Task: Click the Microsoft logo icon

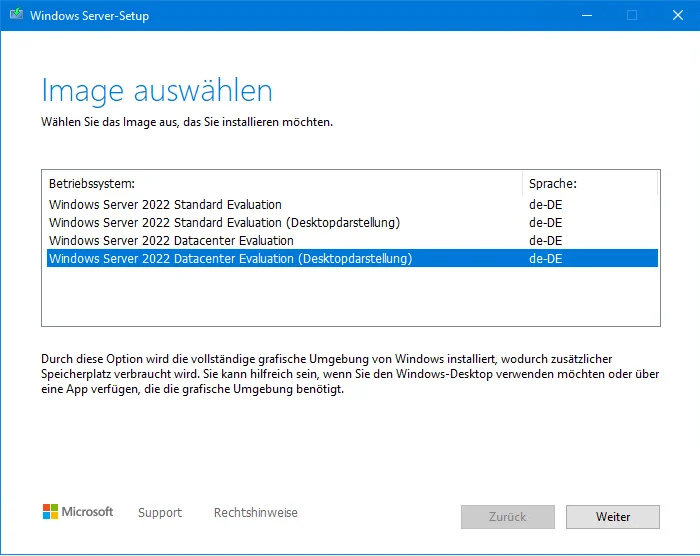Action: 50,512
